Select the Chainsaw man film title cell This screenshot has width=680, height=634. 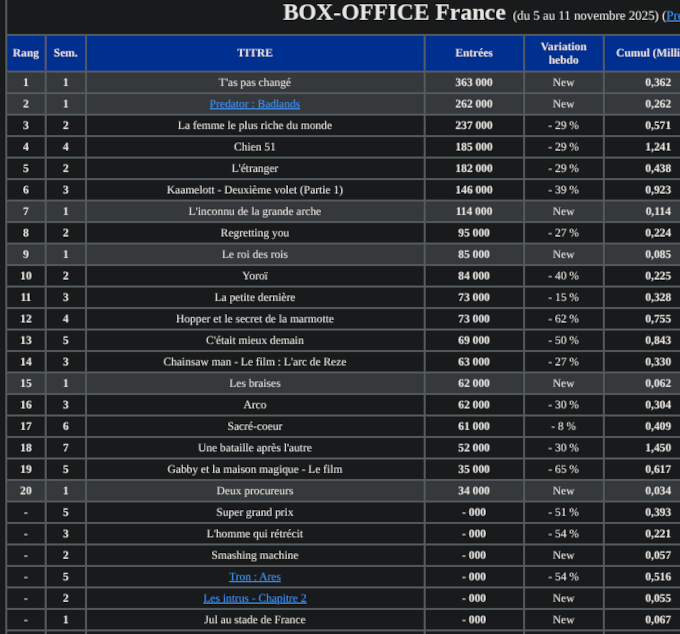pos(254,362)
